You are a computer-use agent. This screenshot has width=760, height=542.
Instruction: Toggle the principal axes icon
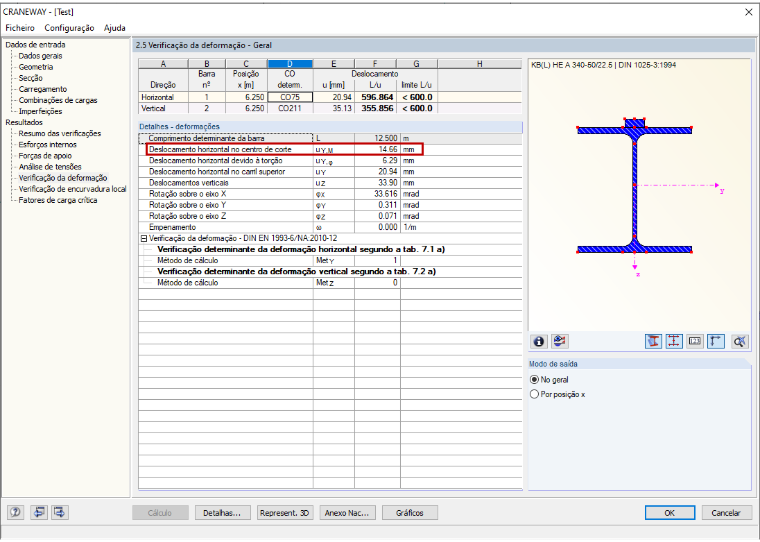pyautogui.click(x=716, y=341)
